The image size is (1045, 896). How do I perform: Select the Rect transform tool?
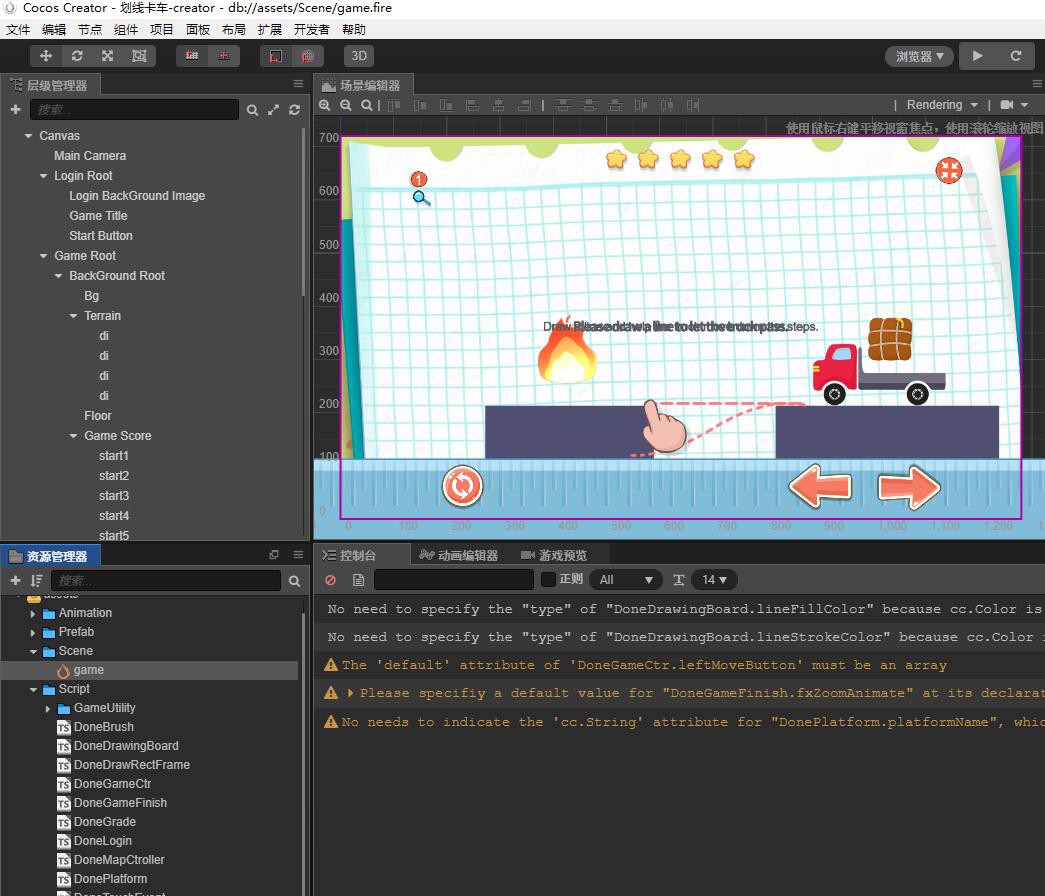(x=139, y=55)
